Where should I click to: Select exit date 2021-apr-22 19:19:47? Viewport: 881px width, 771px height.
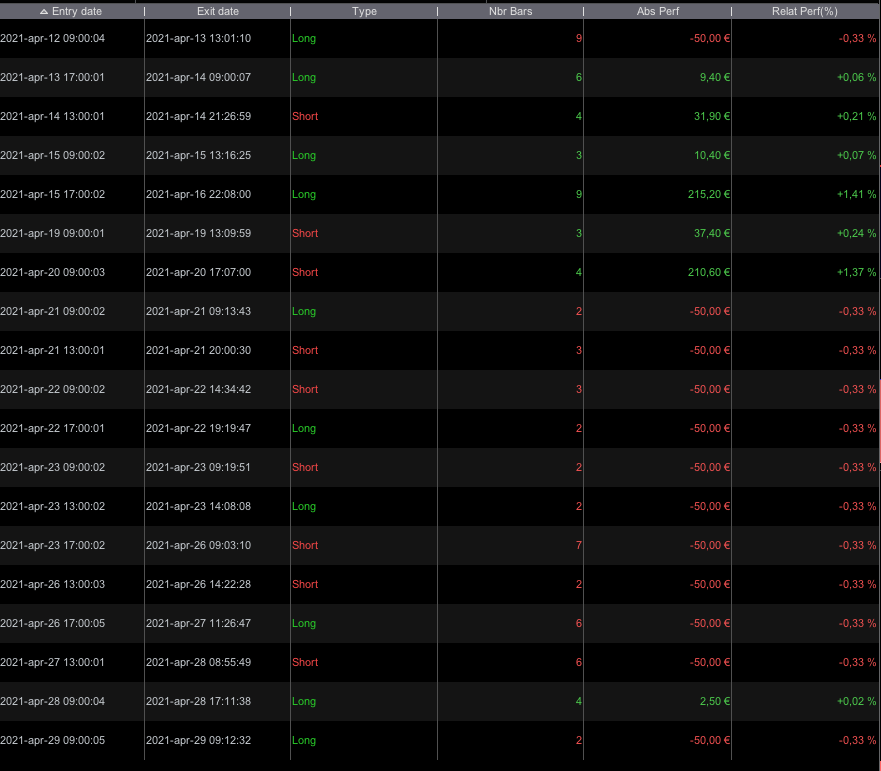tap(198, 428)
